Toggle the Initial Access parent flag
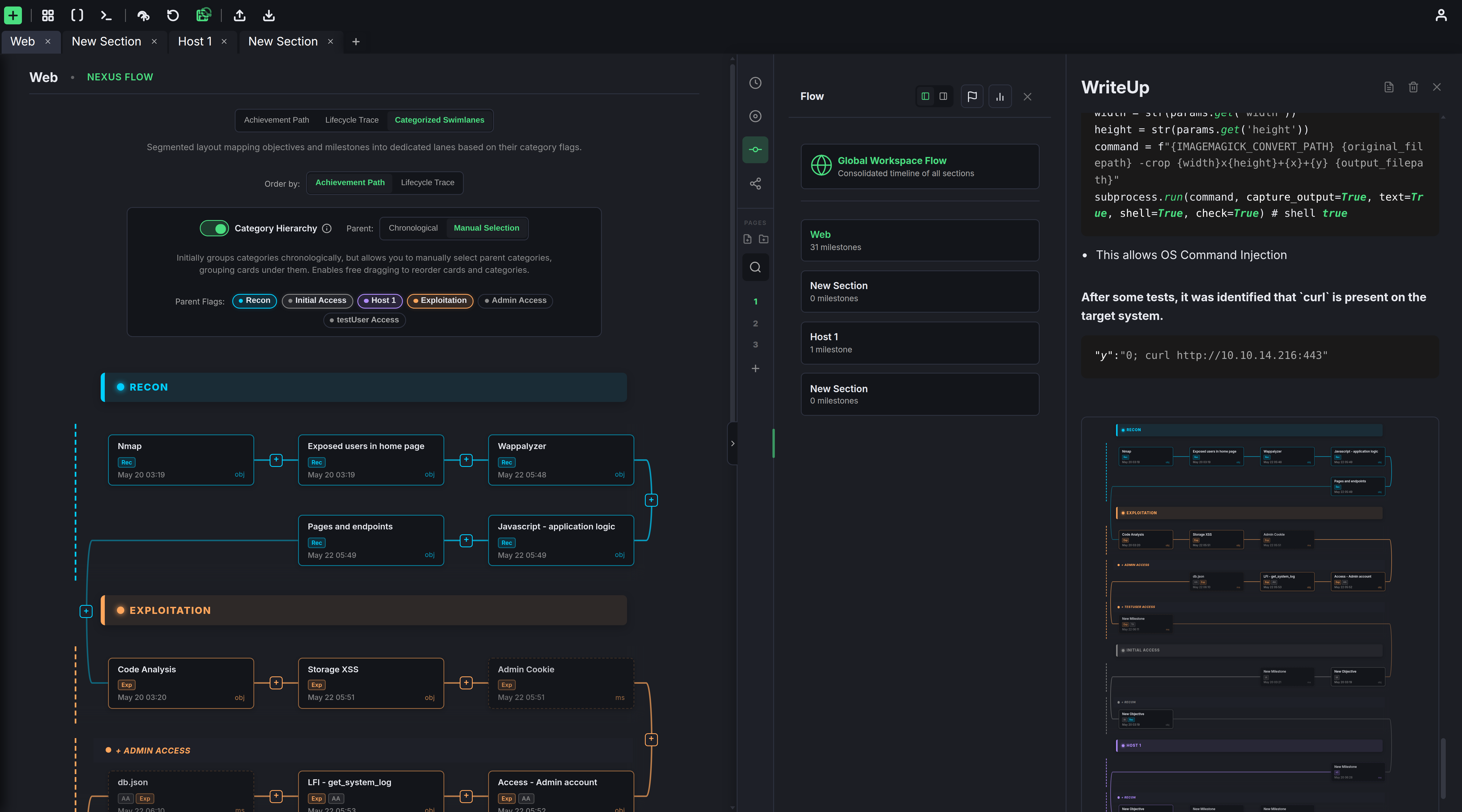This screenshot has height=812, width=1462. click(317, 301)
